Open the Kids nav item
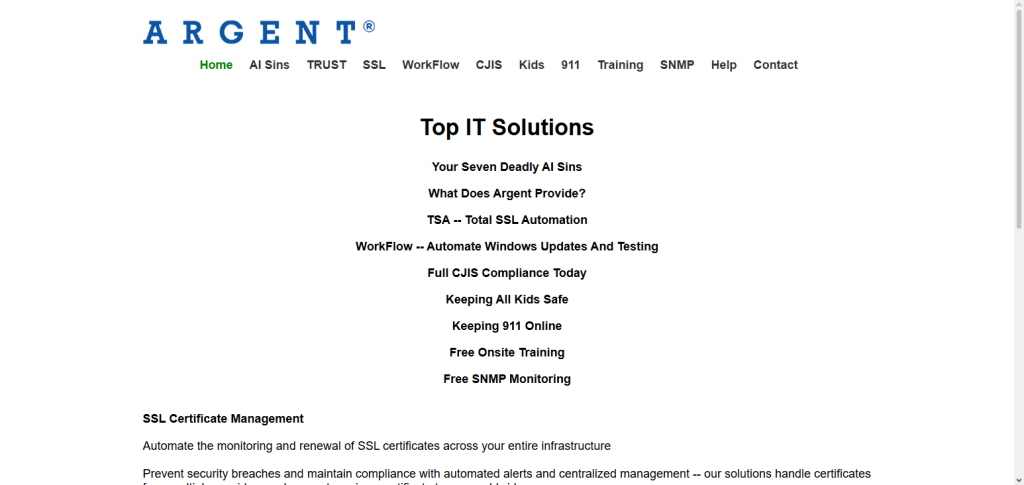The width and height of the screenshot is (1024, 485). (532, 65)
